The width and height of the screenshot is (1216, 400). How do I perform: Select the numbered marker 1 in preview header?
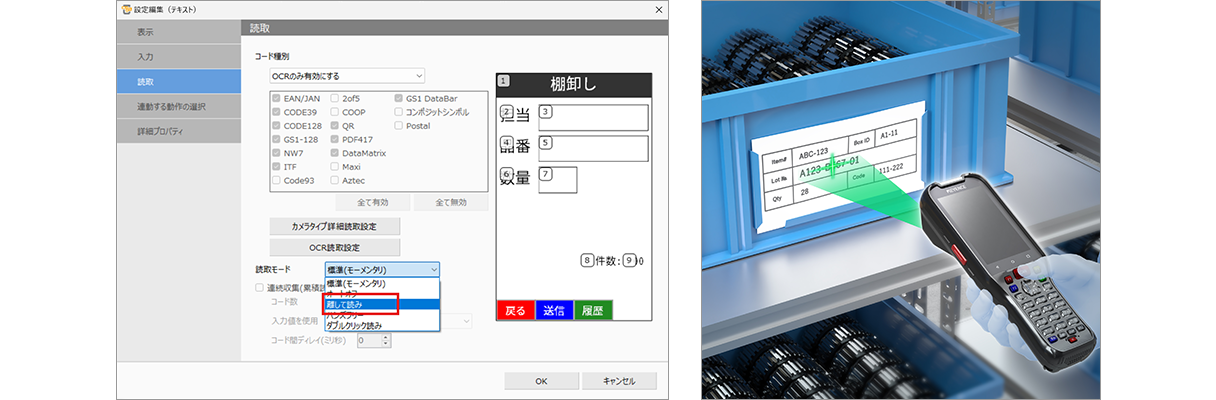pos(503,81)
